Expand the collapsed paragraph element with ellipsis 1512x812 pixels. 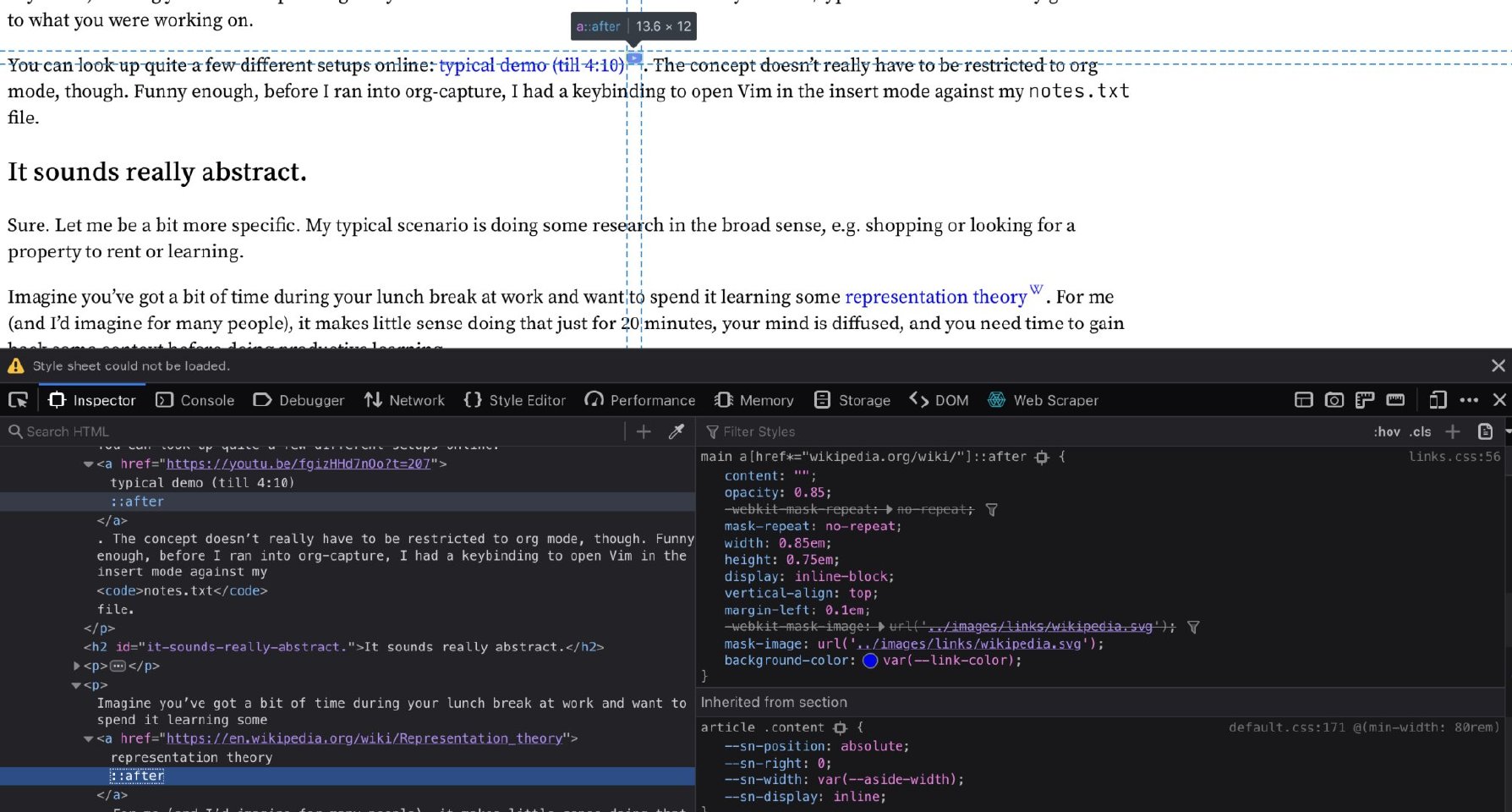click(77, 666)
